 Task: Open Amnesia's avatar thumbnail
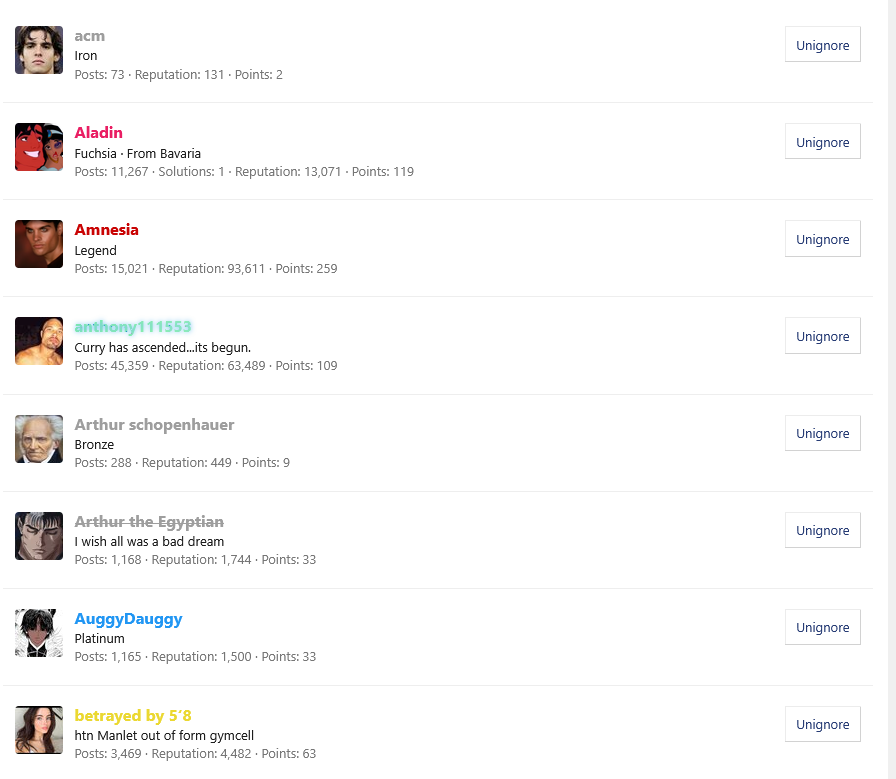point(39,244)
